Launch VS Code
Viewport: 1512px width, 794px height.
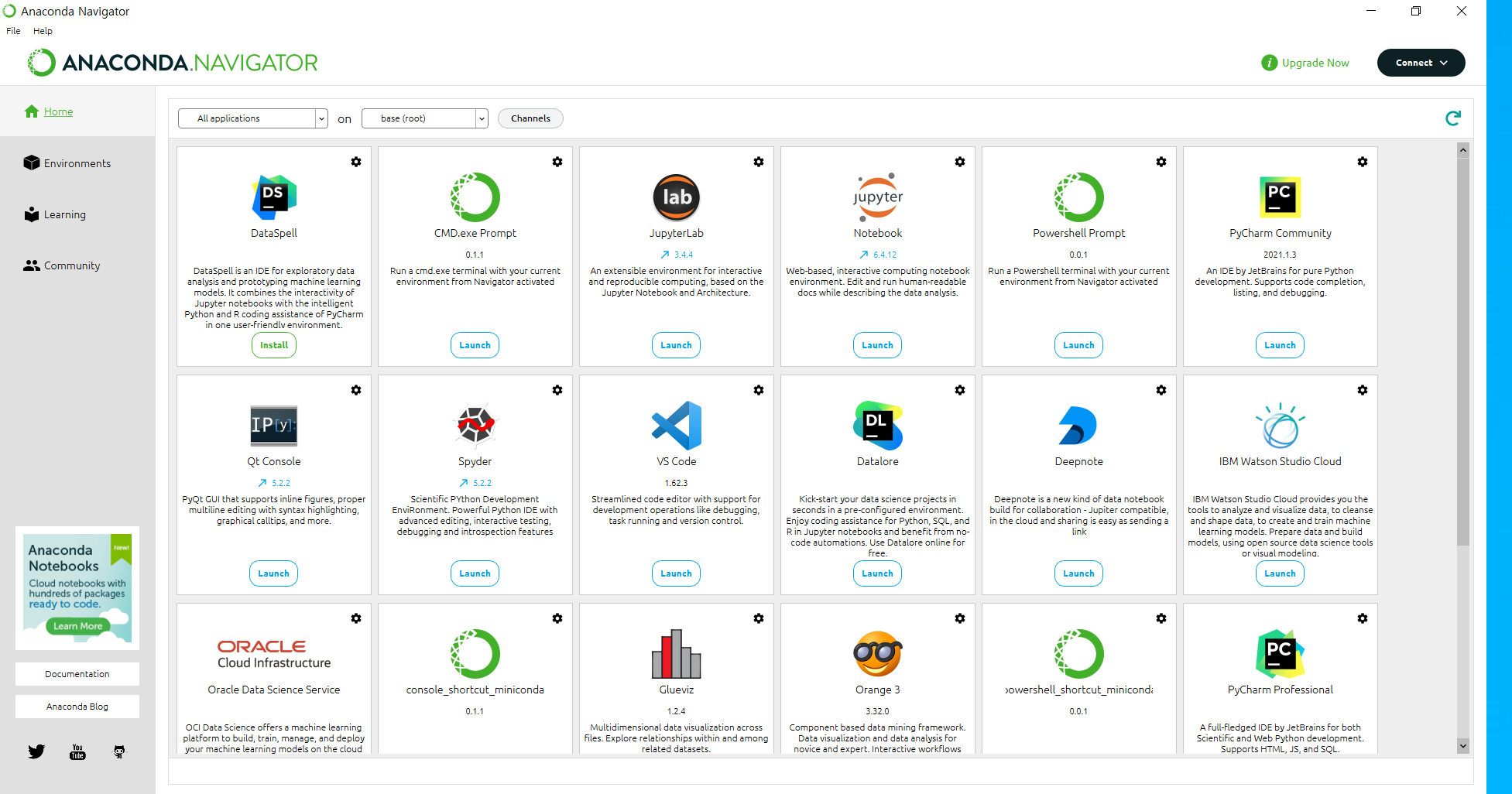pyautogui.click(x=676, y=573)
